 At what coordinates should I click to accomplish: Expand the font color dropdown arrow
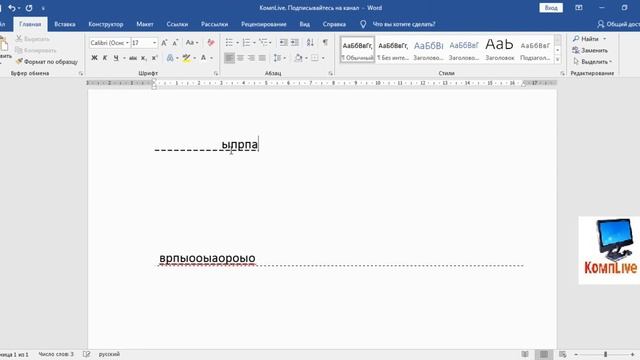[211, 58]
